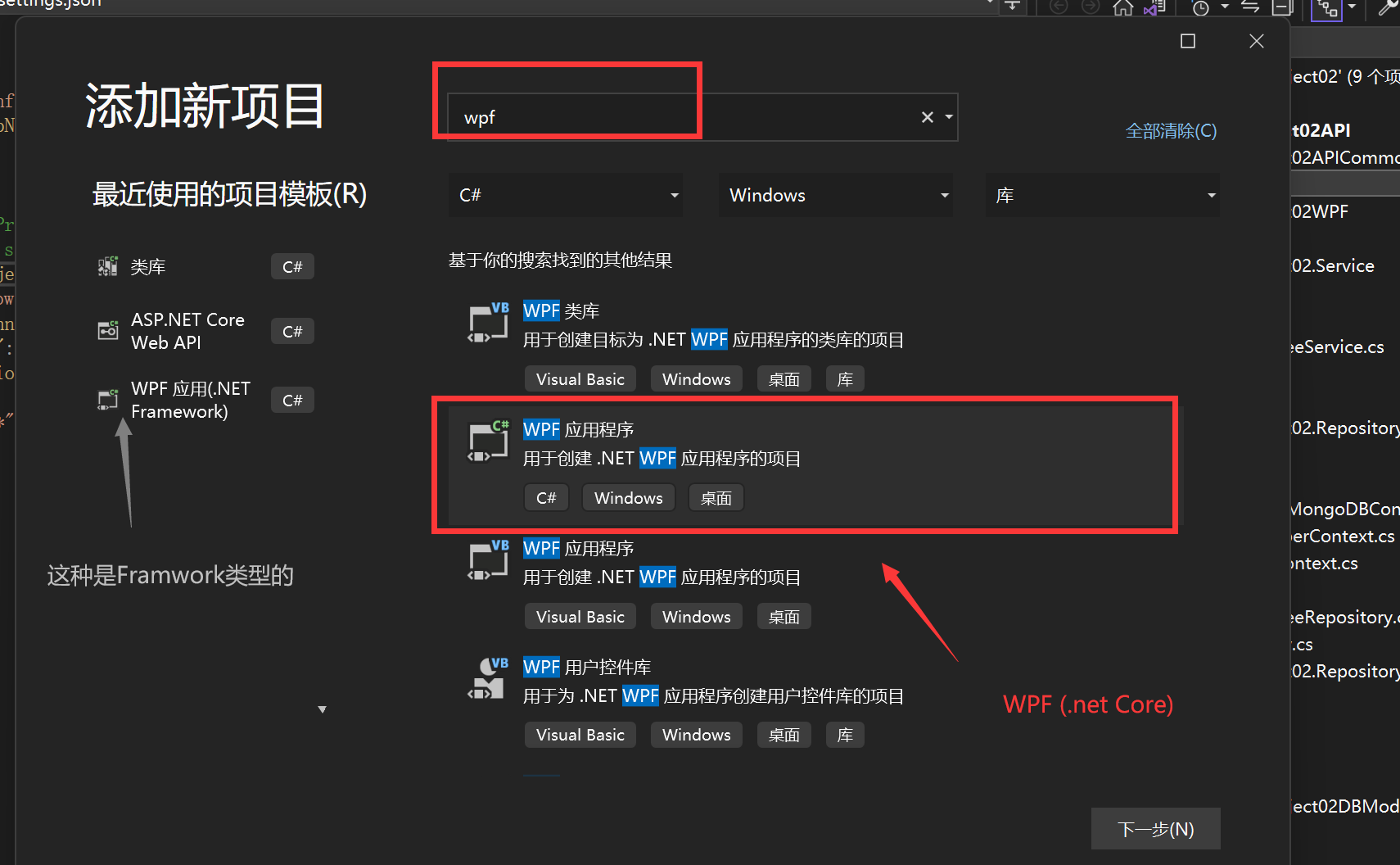Click the back arrow toolbar icon

[1059, 7]
